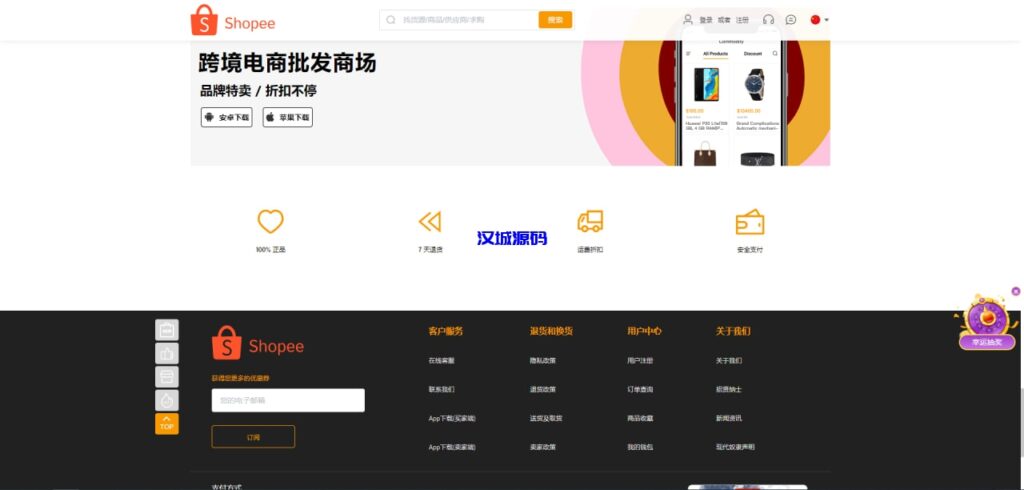Open the 送货及取货 footer link
The height and width of the screenshot is (490, 1024).
pyautogui.click(x=546, y=418)
